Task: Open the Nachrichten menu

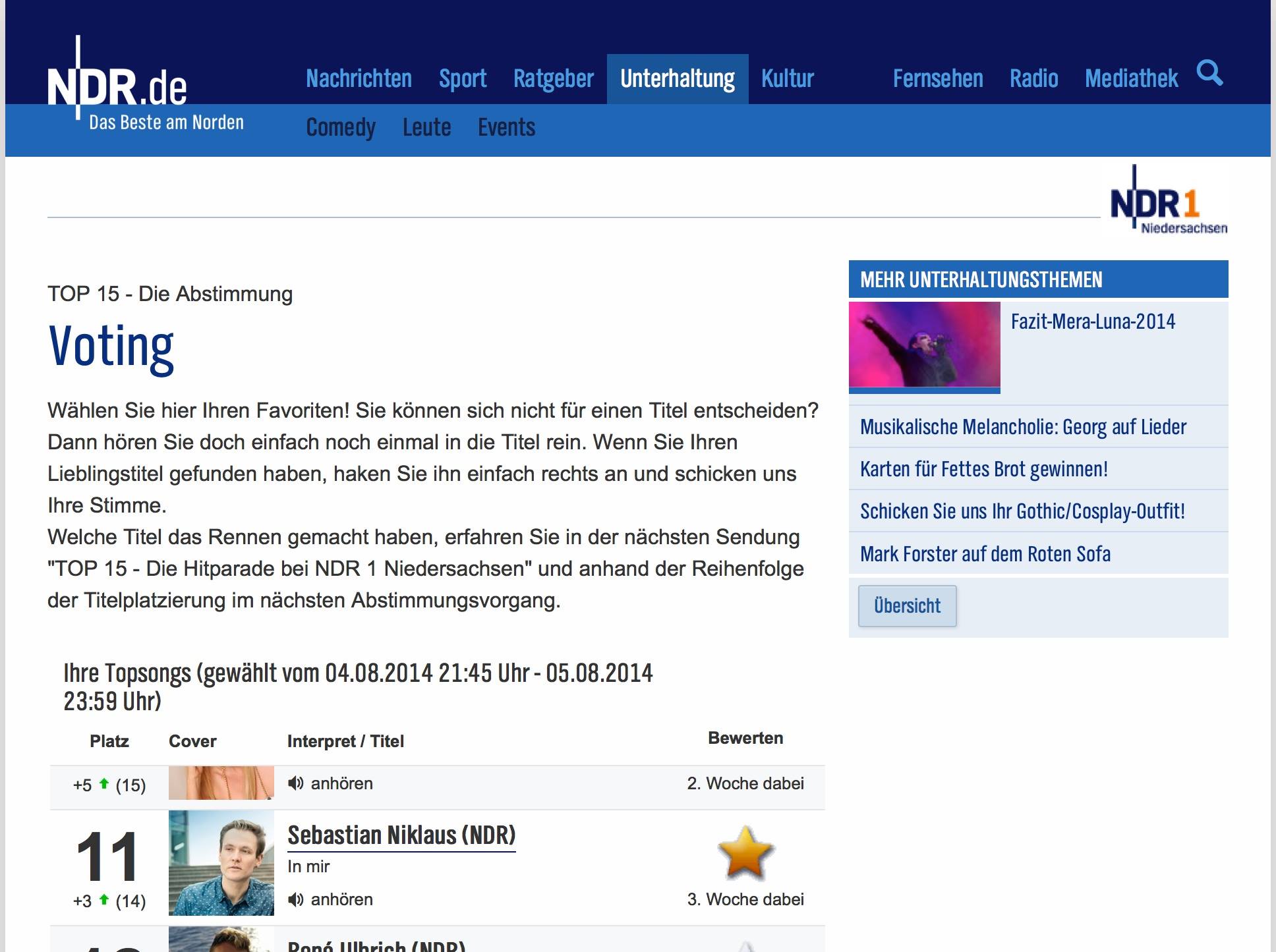Action: (x=359, y=78)
